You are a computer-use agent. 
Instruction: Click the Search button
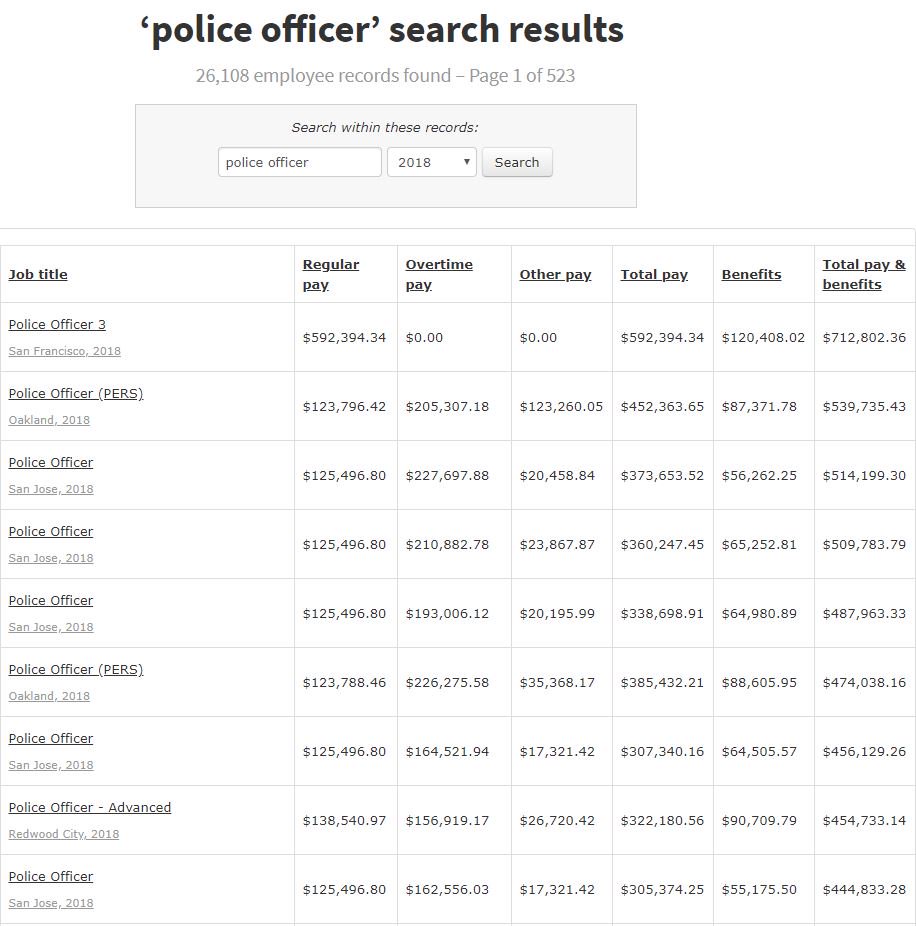coord(517,162)
